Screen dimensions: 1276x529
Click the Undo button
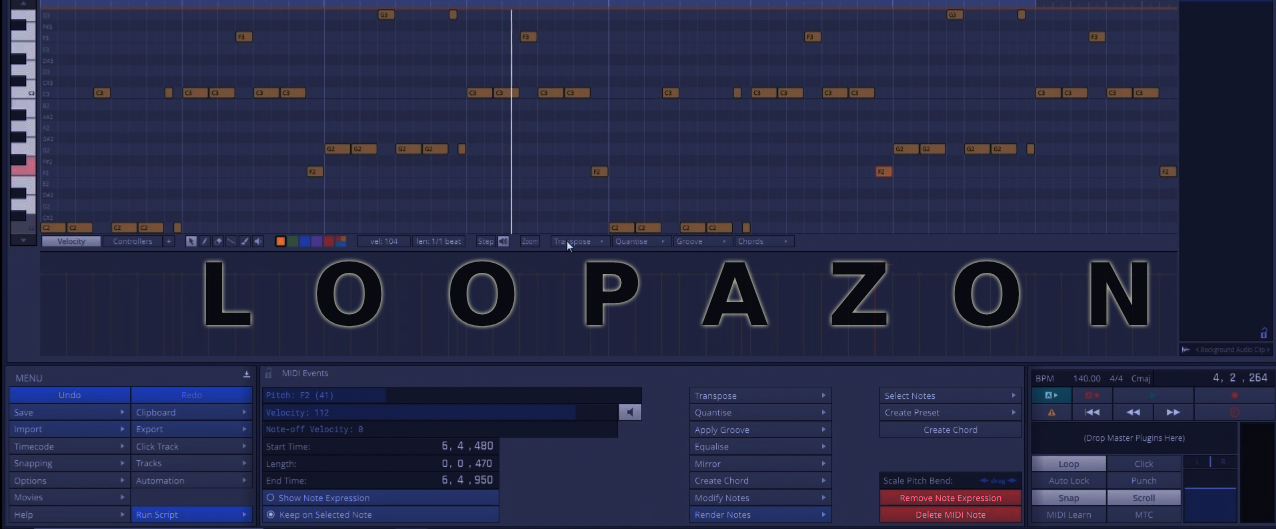[x=69, y=395]
